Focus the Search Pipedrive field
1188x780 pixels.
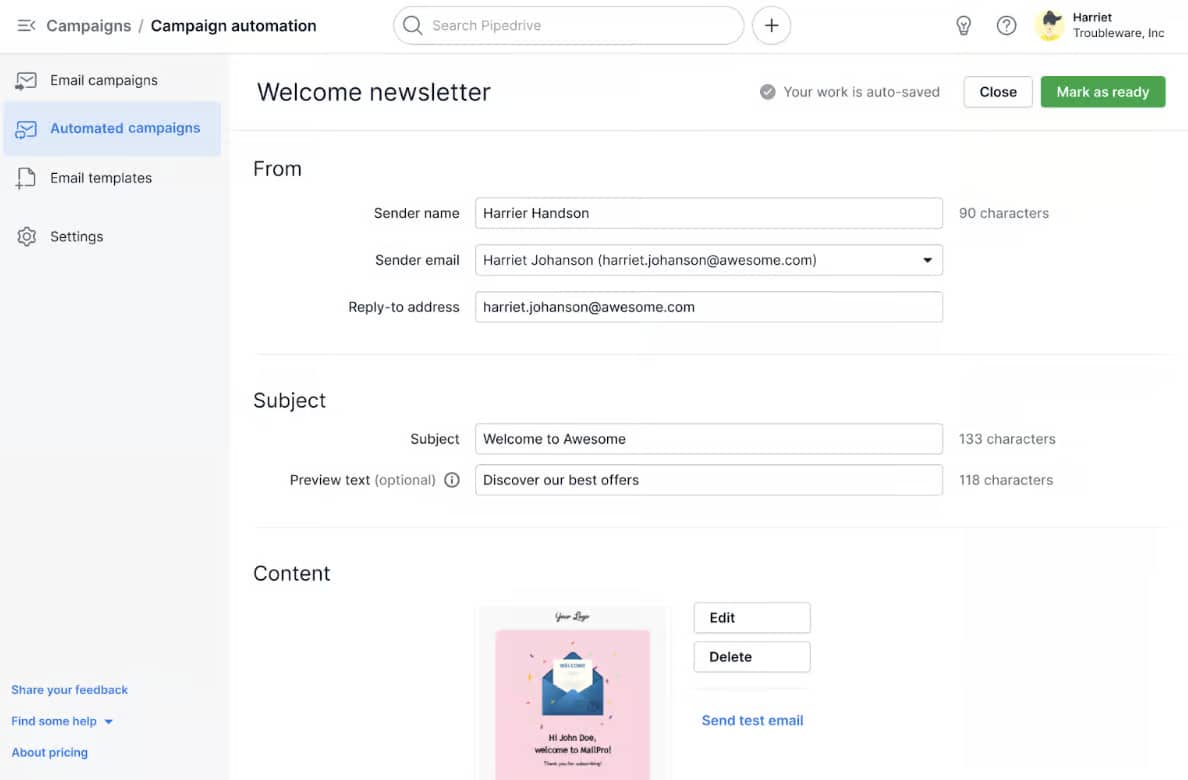point(568,26)
